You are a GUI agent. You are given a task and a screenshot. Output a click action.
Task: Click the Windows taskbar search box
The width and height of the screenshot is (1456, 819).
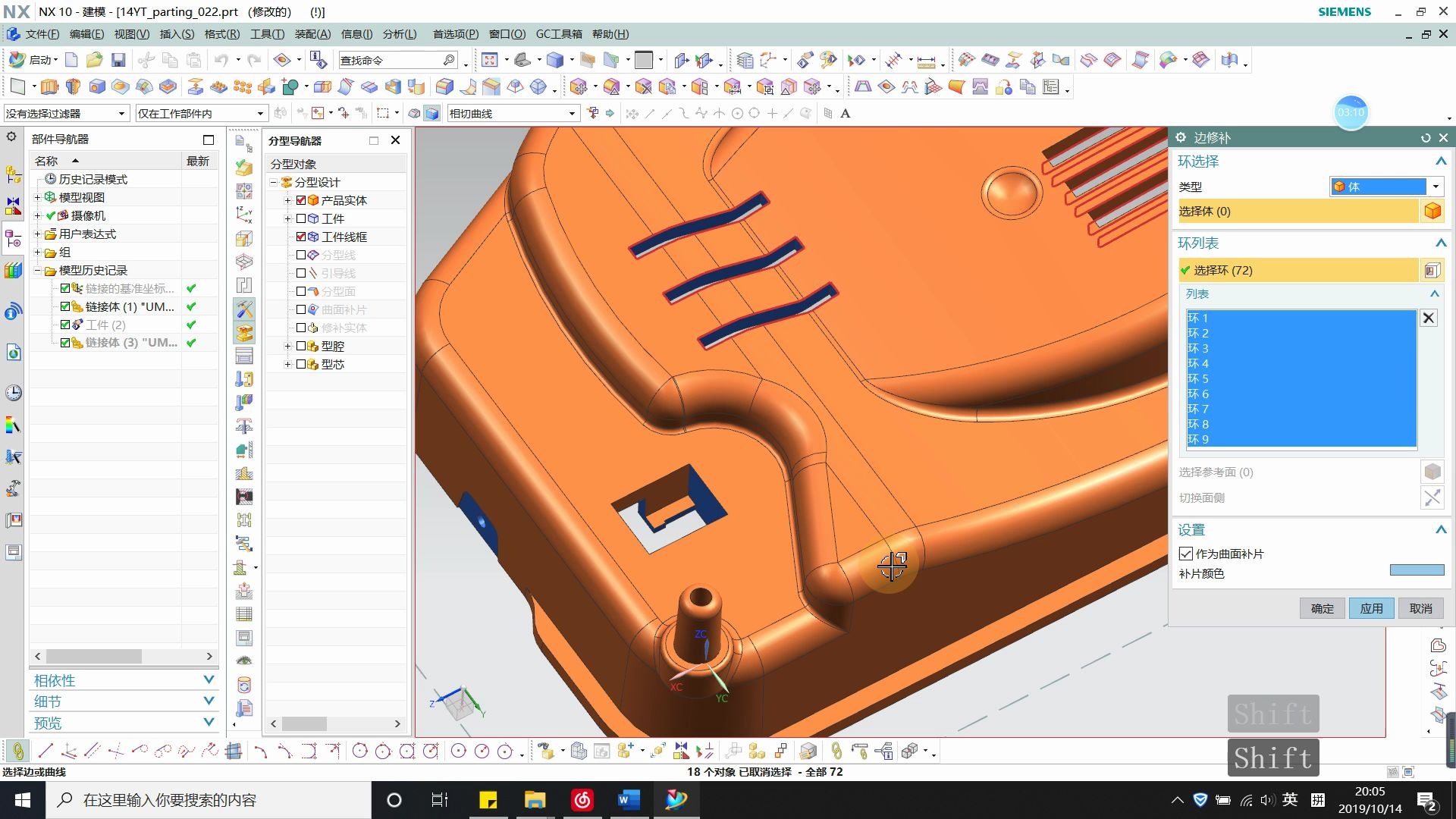tap(209, 800)
